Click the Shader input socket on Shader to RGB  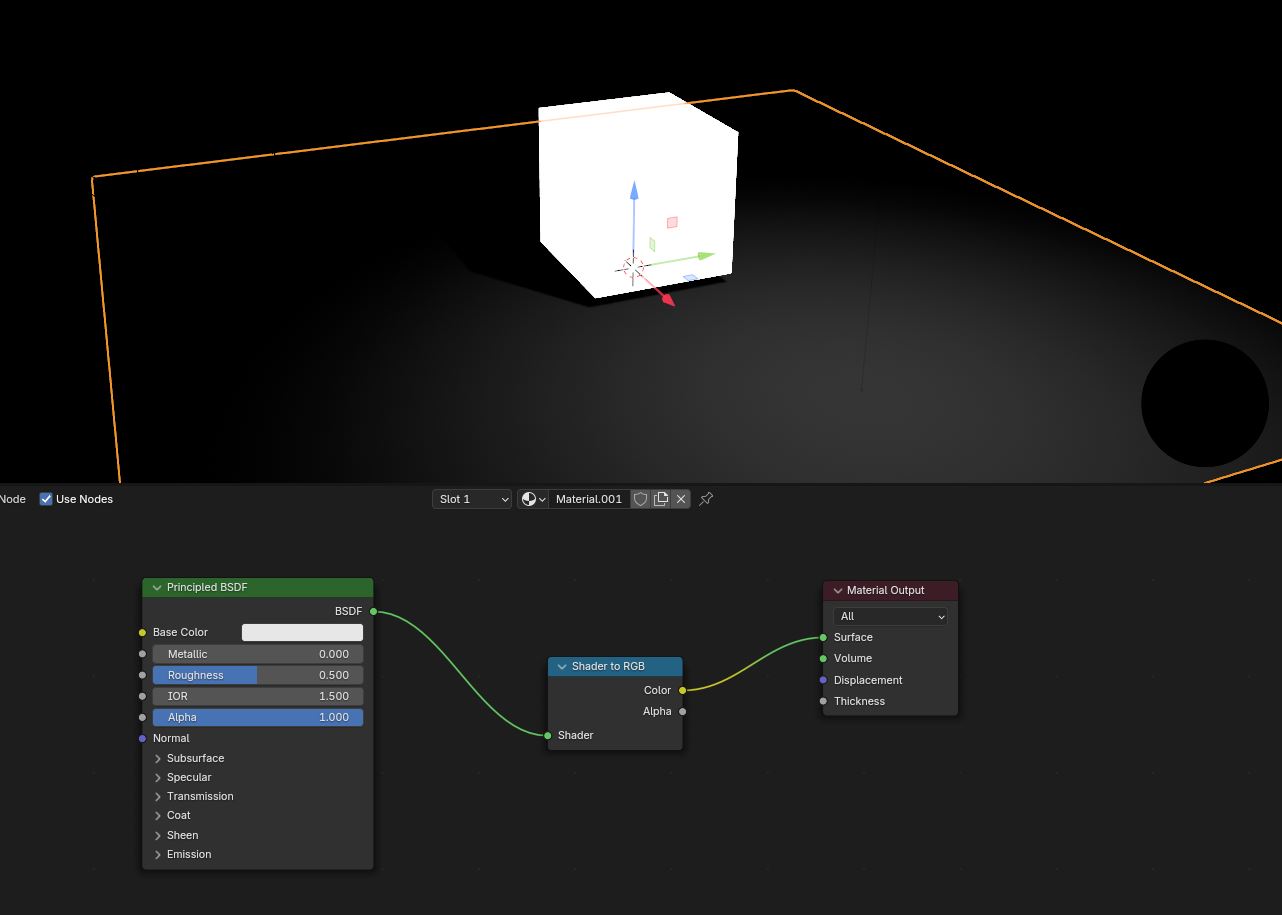coord(548,735)
